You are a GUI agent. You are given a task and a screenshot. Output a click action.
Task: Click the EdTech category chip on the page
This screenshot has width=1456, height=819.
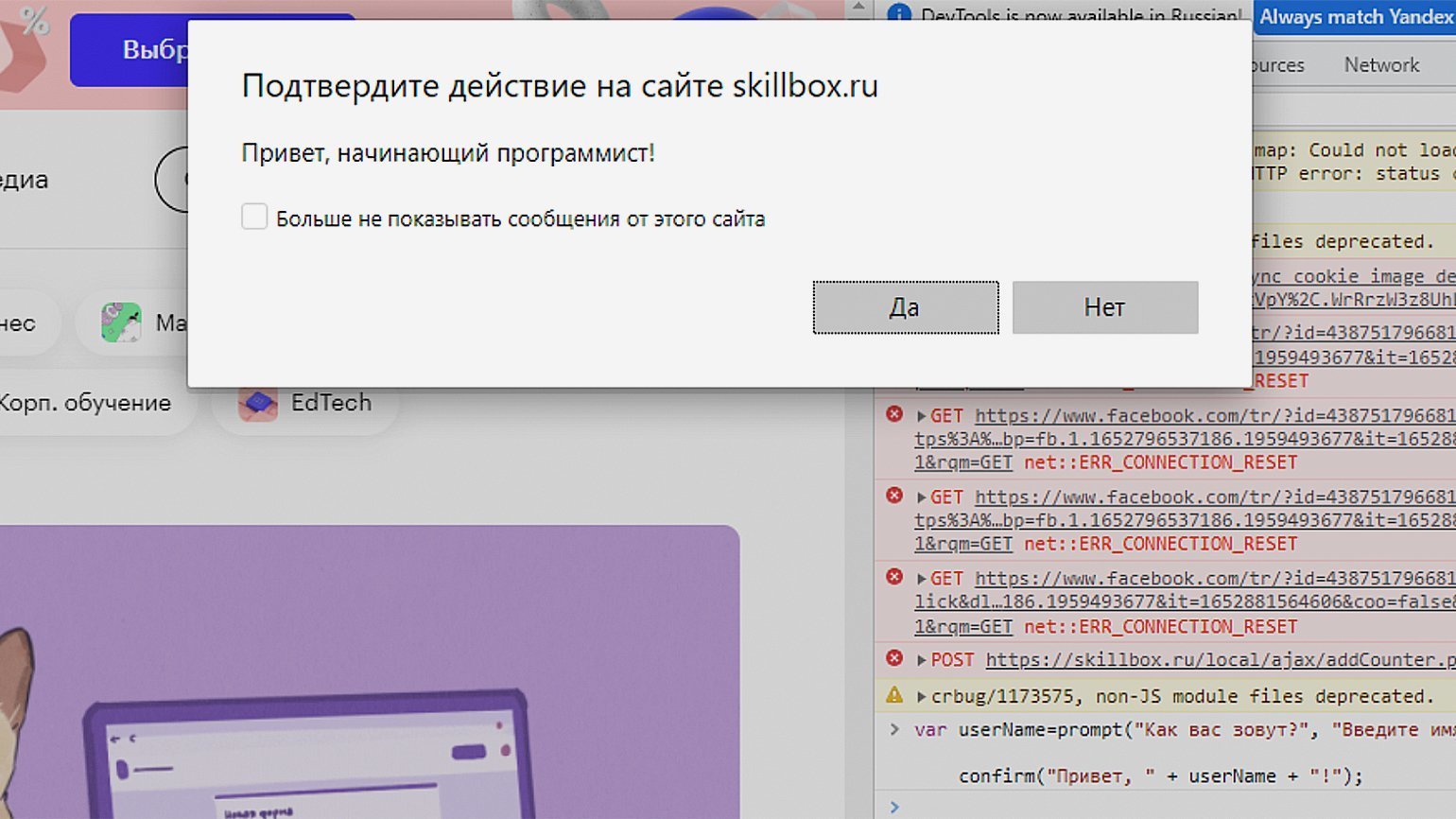(x=305, y=403)
